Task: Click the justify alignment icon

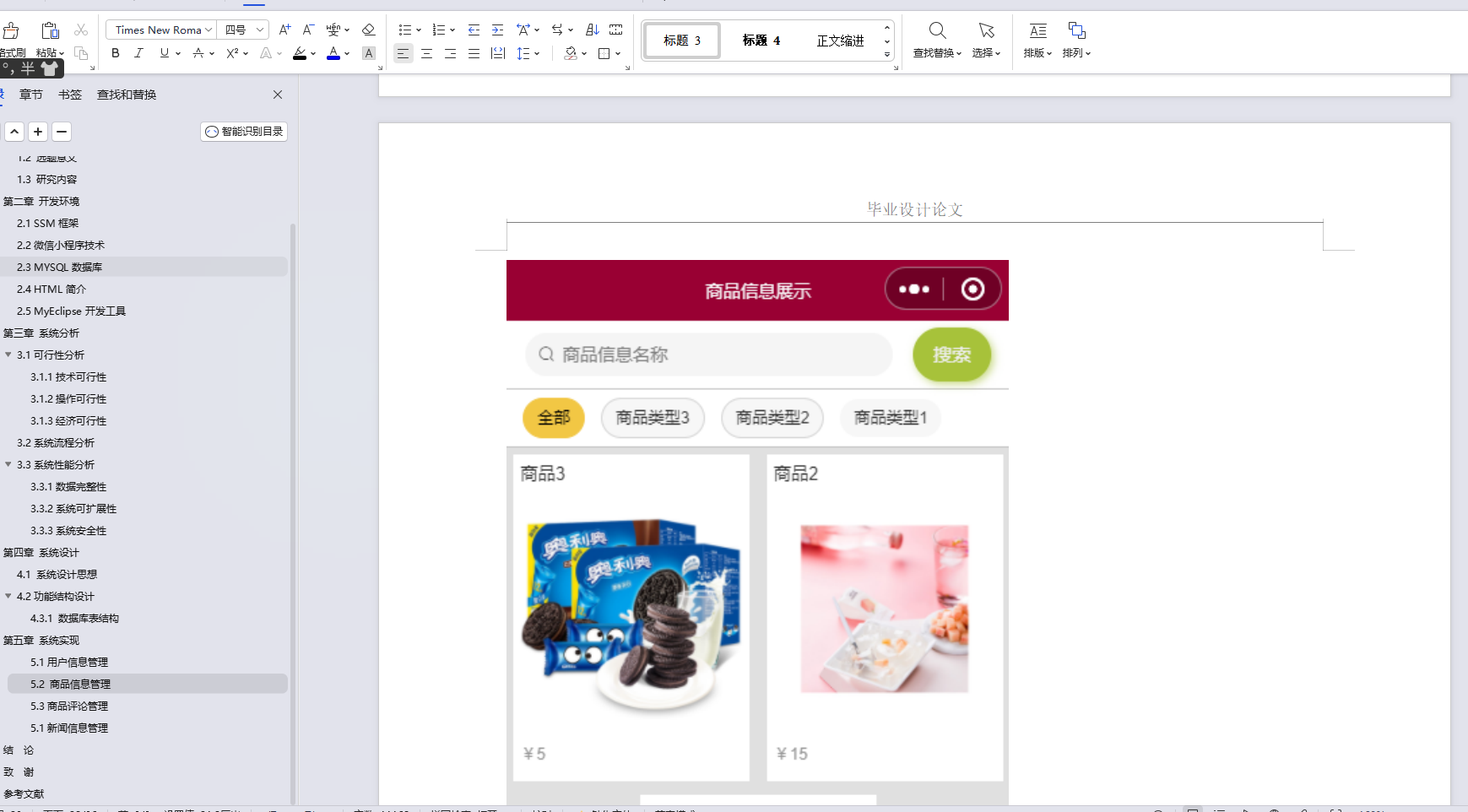Action: click(x=474, y=53)
